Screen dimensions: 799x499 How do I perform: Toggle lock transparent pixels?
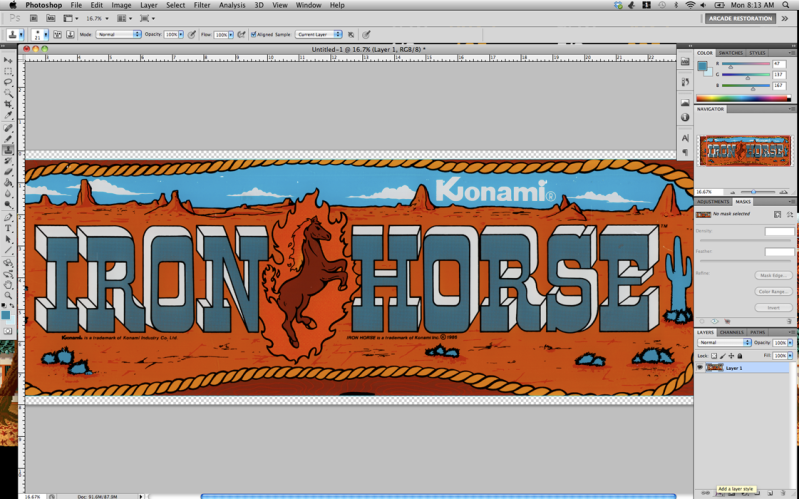pos(714,356)
